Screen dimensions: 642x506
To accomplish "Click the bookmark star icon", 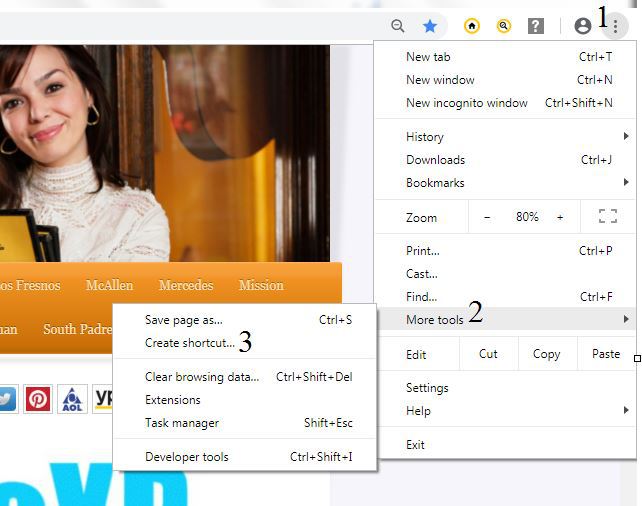I will pos(430,26).
